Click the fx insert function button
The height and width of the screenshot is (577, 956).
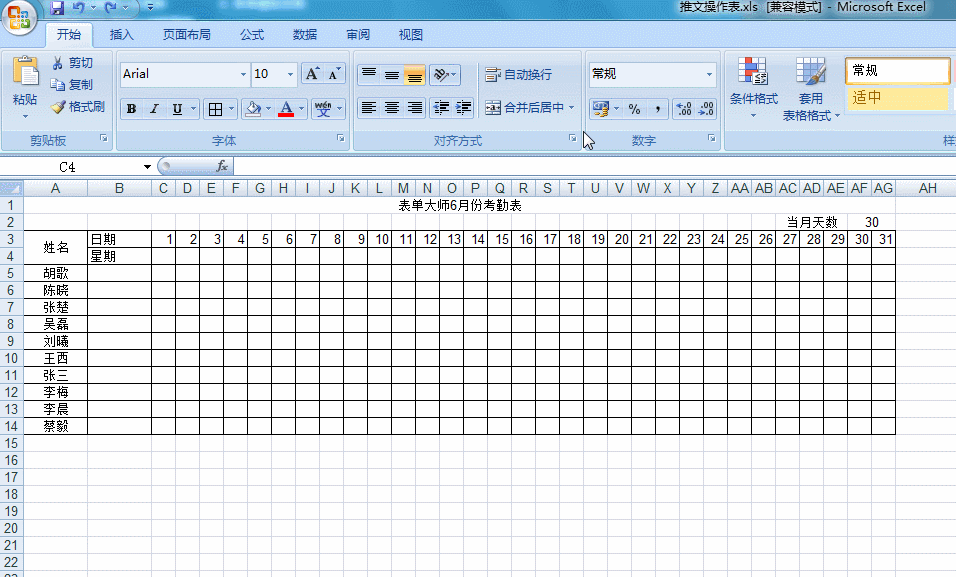[222, 167]
